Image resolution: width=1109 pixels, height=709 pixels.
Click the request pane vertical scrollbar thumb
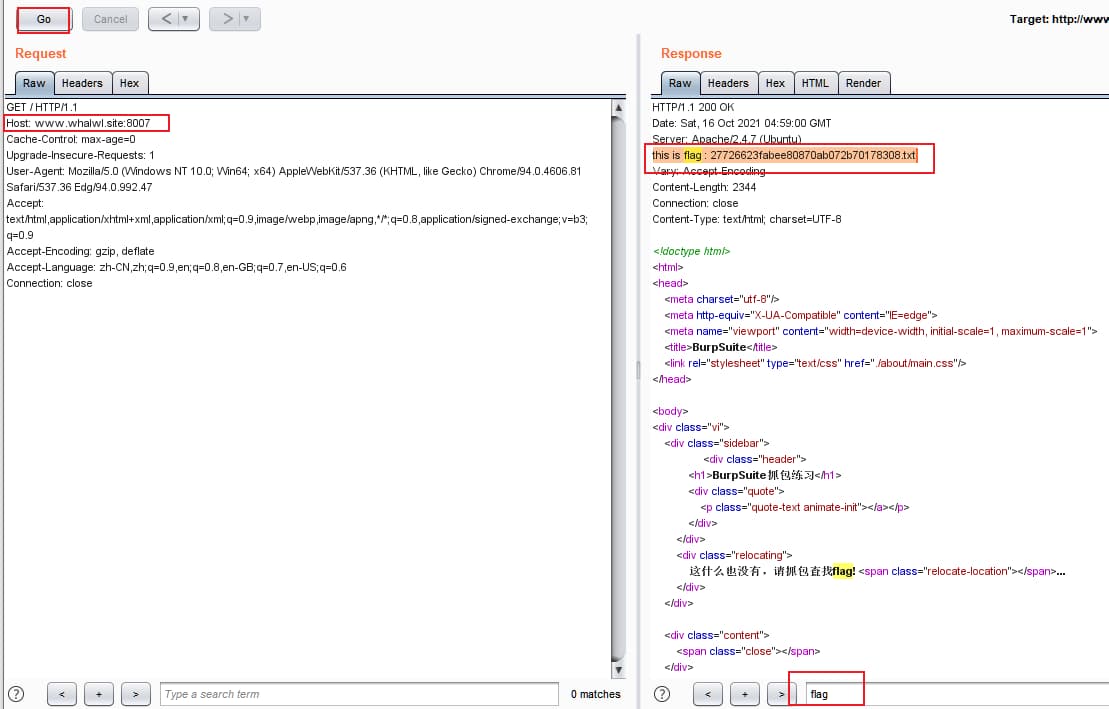(618, 388)
